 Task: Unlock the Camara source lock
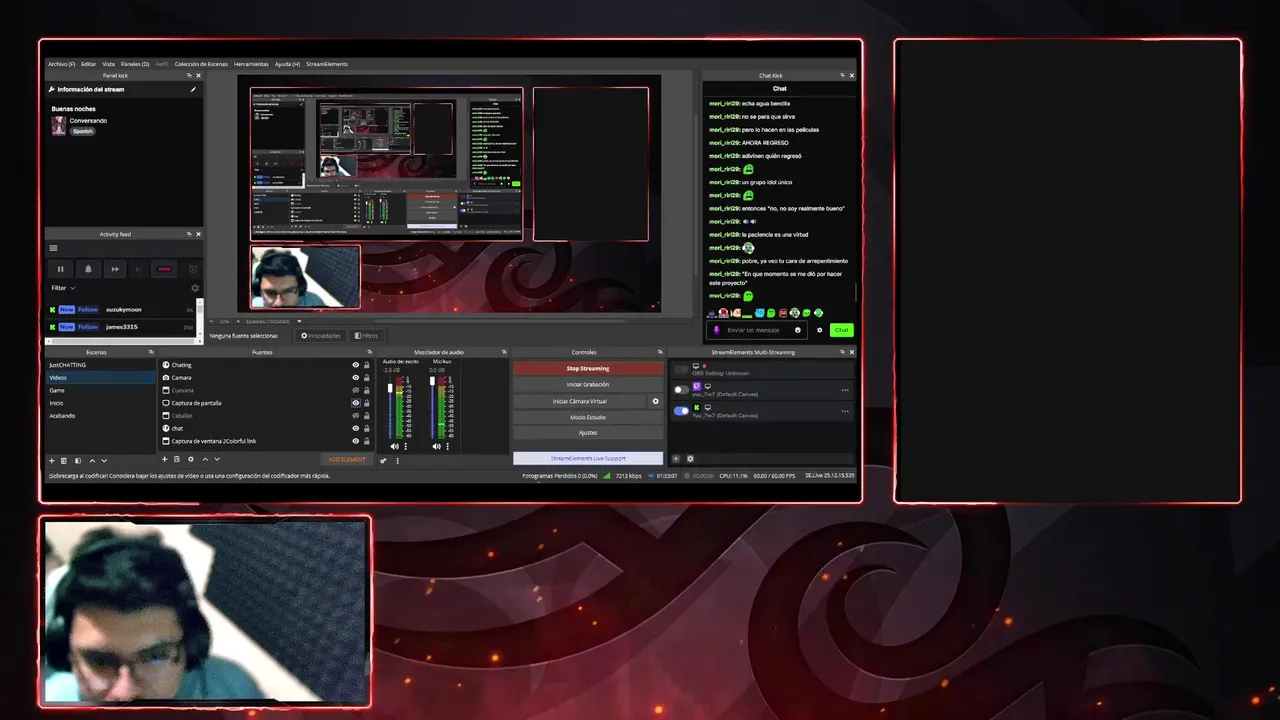367,378
